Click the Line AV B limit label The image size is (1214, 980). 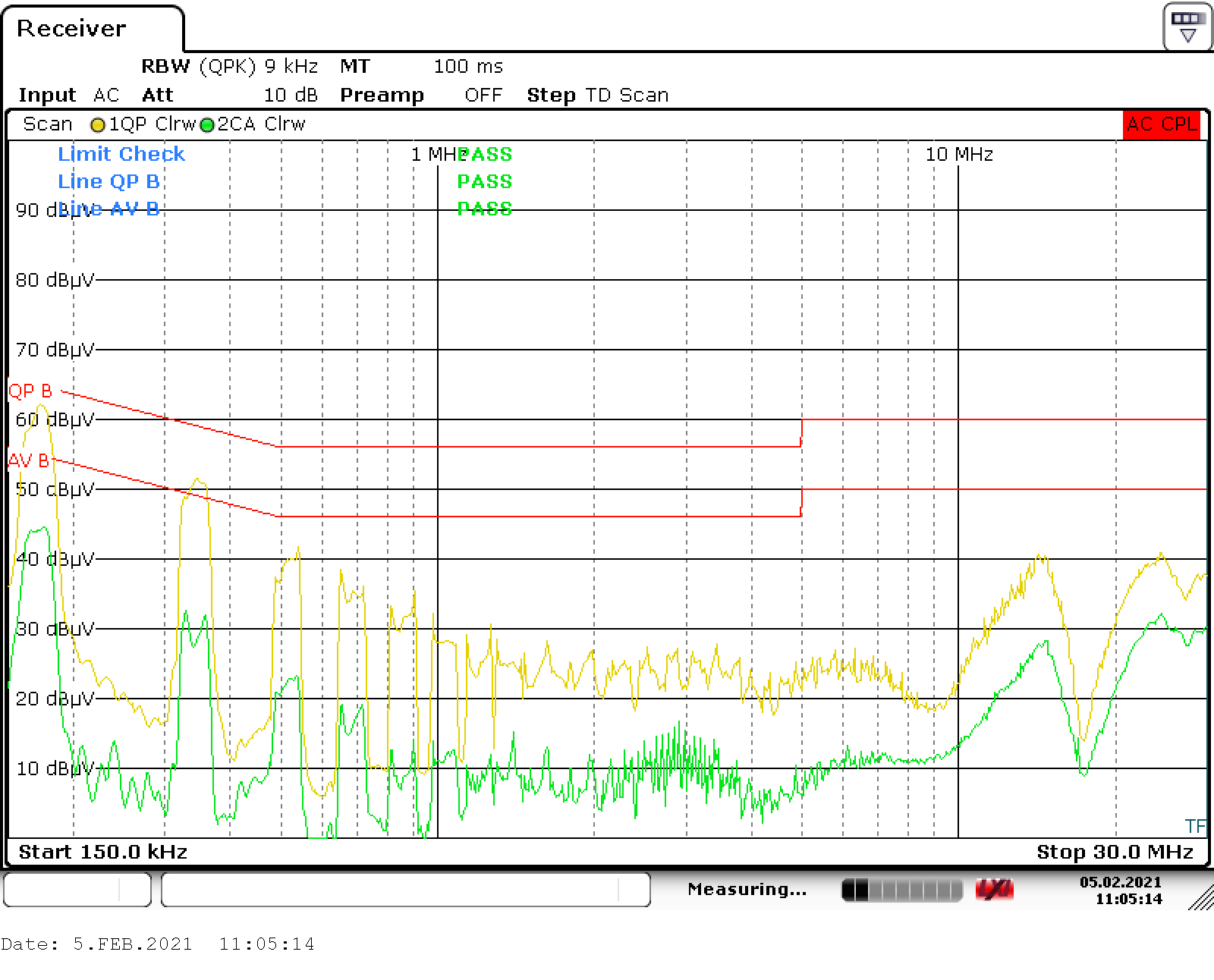(x=109, y=209)
